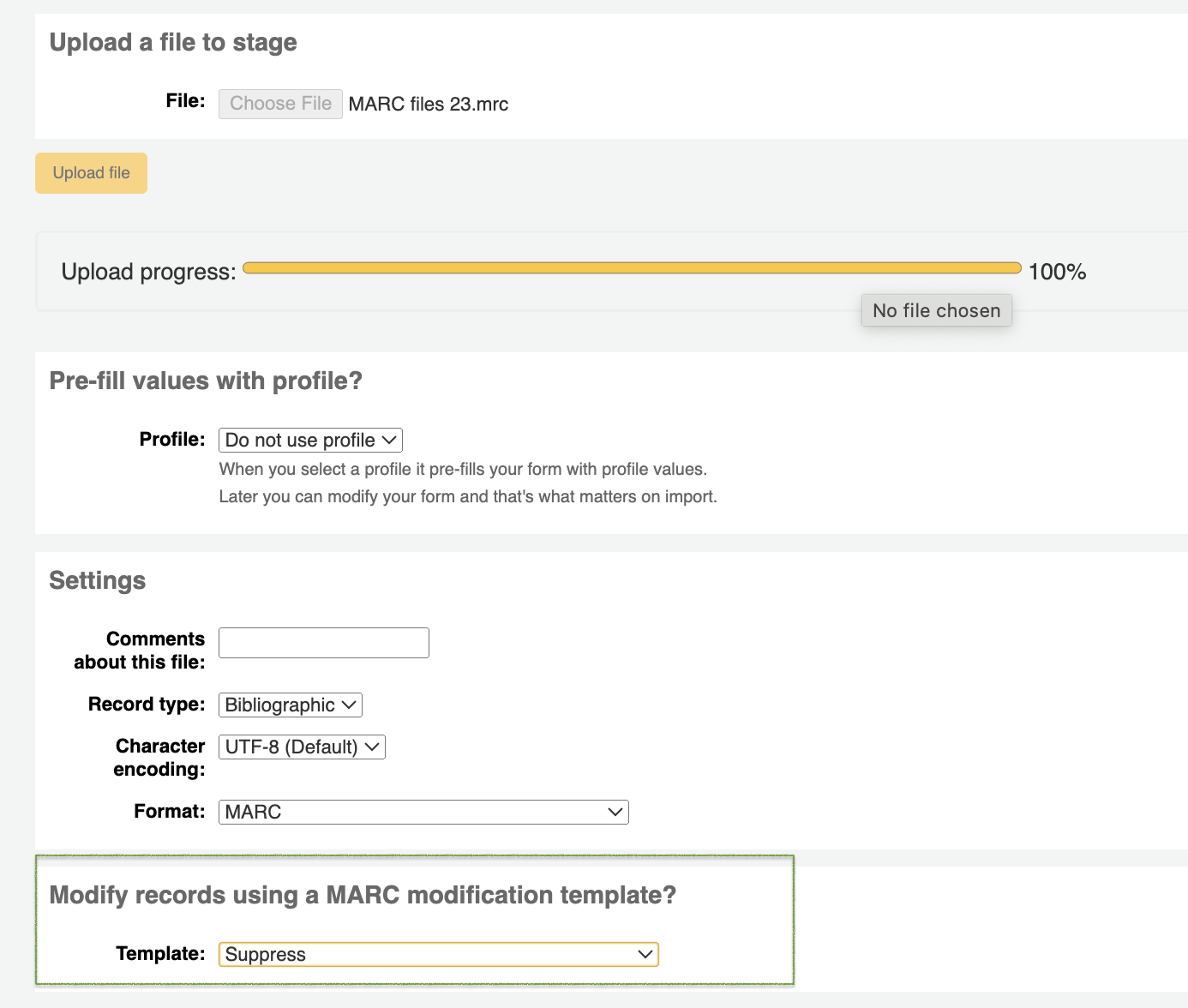Click the "Template:" label

(160, 954)
